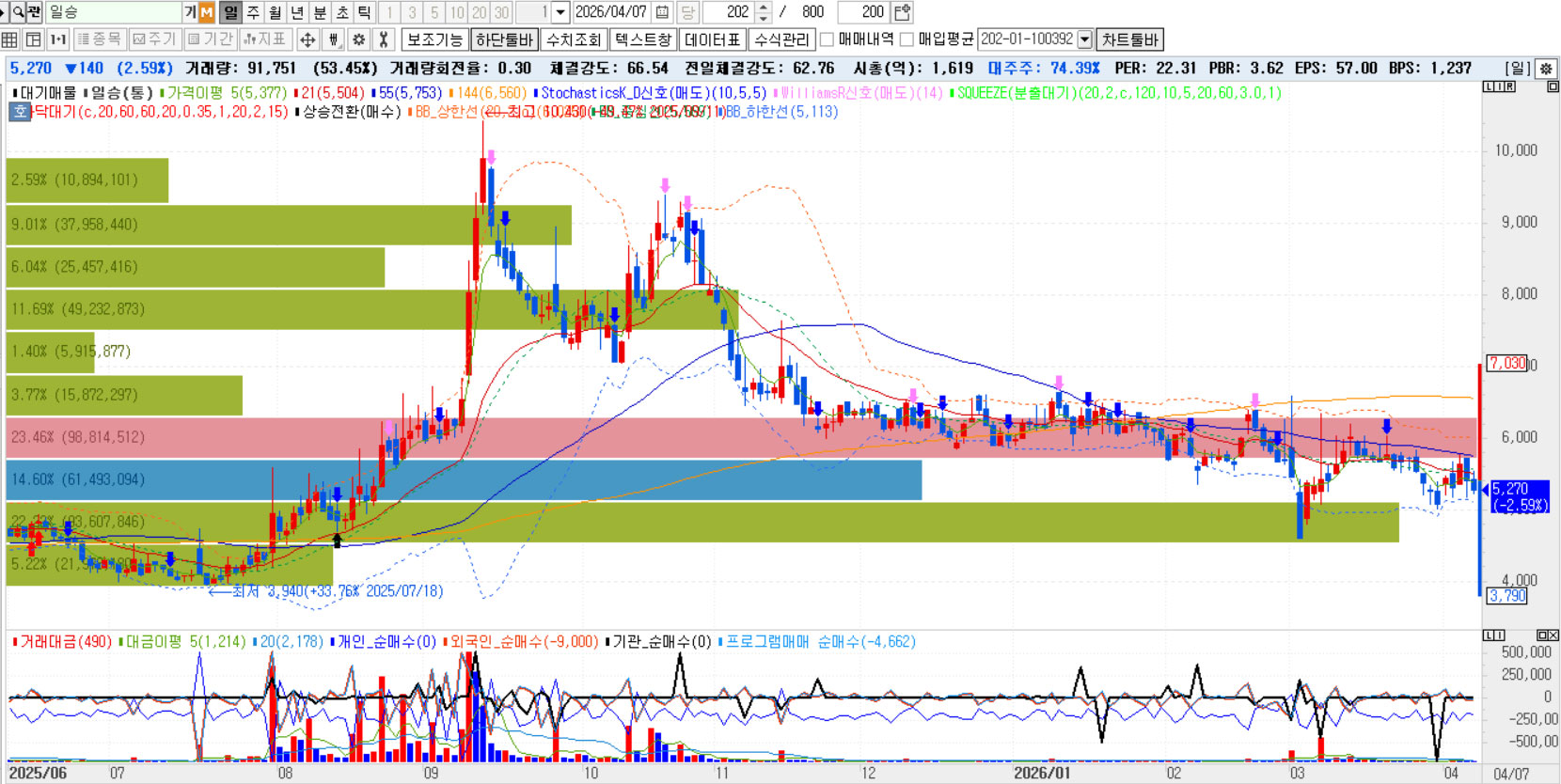The height and width of the screenshot is (784, 1561).
Task: Switch to 초 second period
Action: [343, 12]
